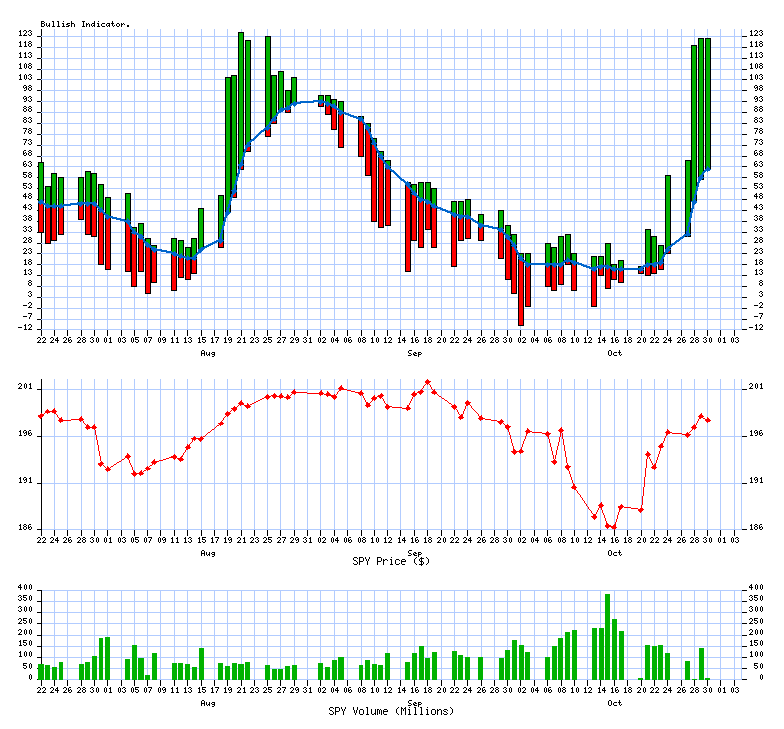Click the 'SPY Price ($)' axis caption
This screenshot has width=784, height=729.
click(390, 561)
